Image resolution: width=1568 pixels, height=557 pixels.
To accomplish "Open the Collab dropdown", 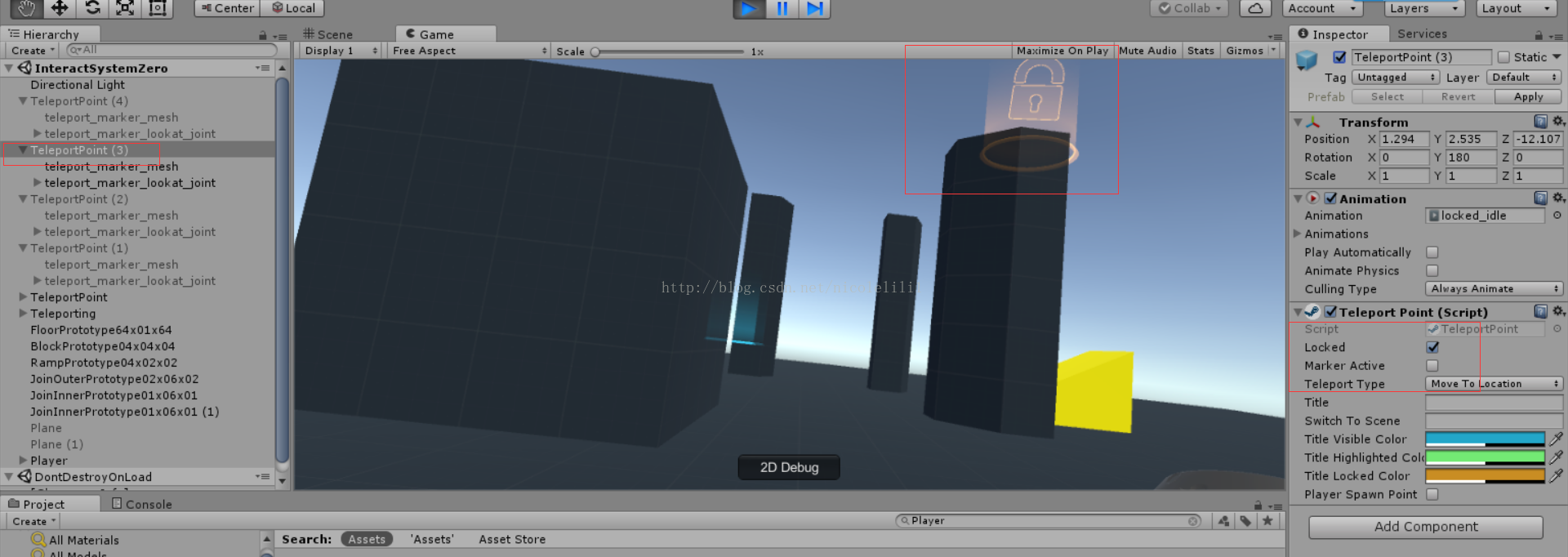I will pyautogui.click(x=1190, y=8).
